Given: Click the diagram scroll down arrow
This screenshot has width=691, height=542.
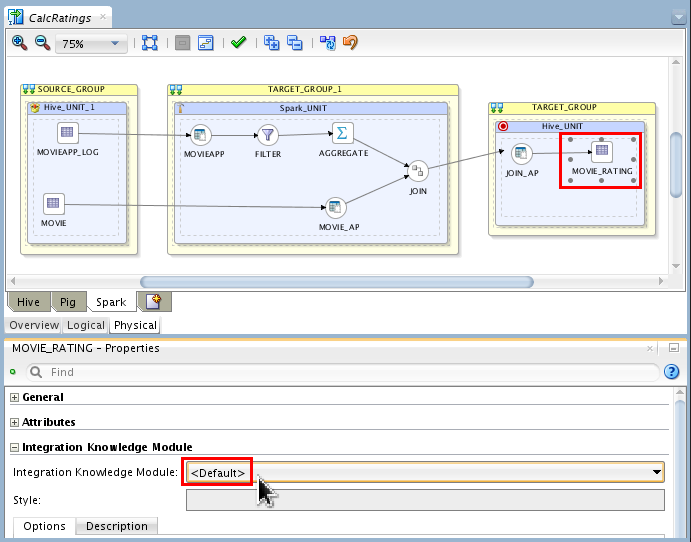Looking at the screenshot, I should pos(676,266).
